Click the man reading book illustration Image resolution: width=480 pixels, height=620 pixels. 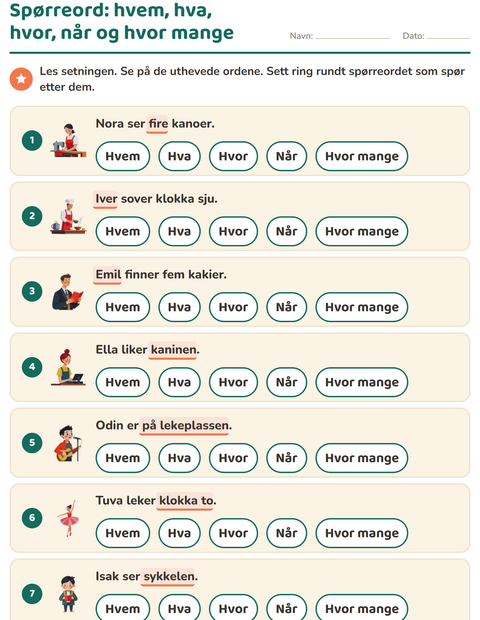(68, 291)
